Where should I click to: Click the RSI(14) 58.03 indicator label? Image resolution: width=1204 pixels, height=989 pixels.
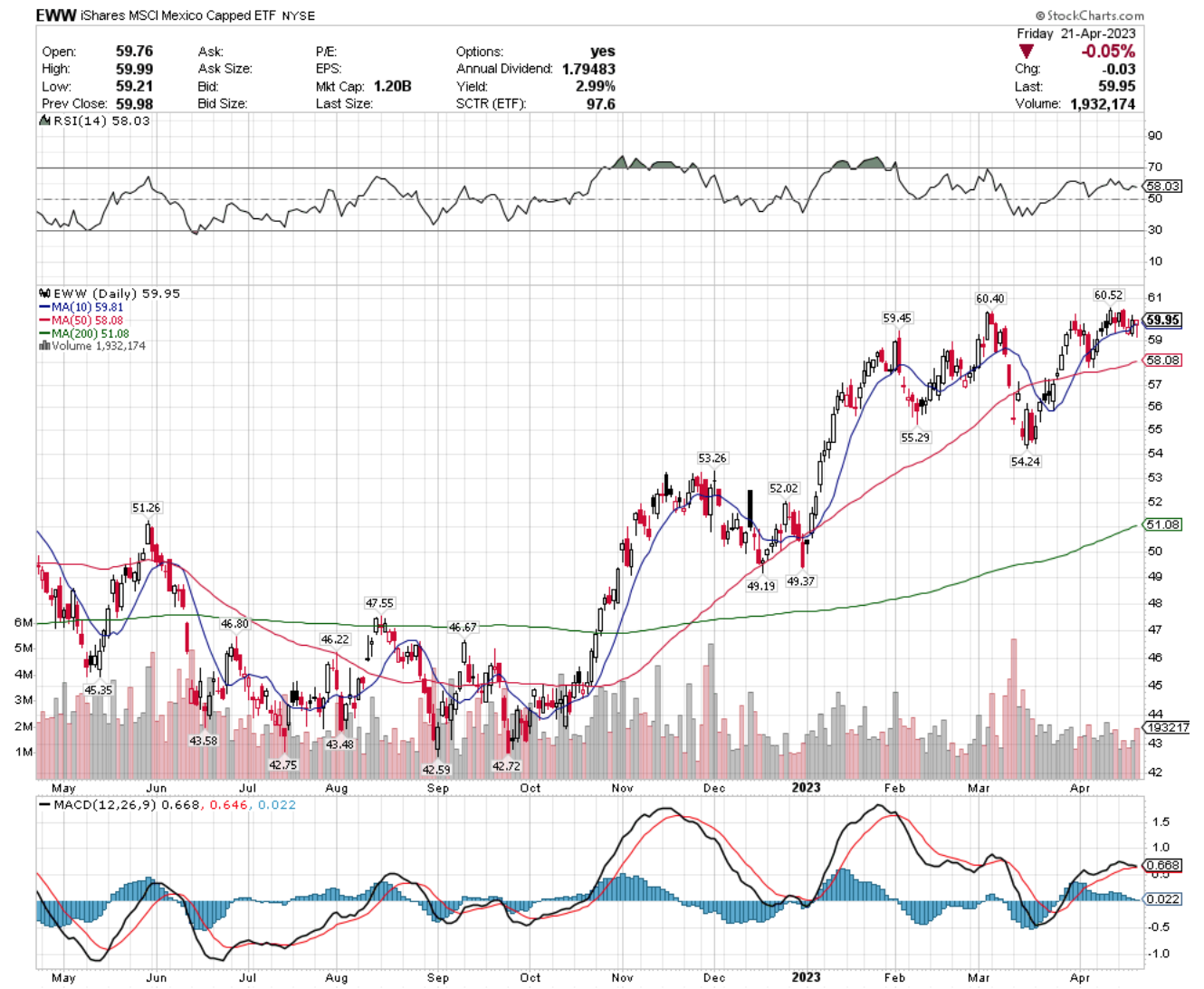(100, 120)
